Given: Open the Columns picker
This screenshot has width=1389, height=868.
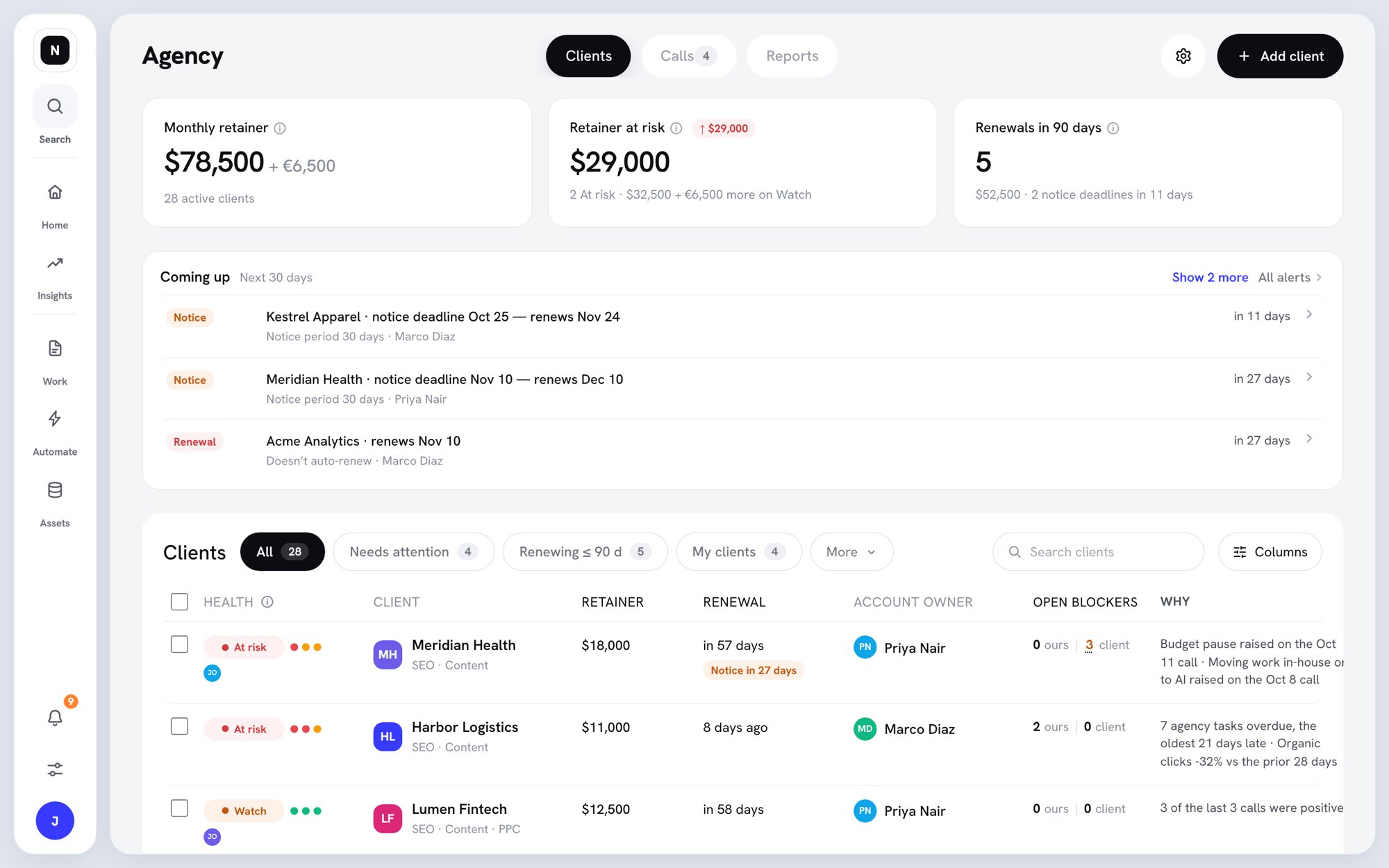Looking at the screenshot, I should (x=1270, y=552).
